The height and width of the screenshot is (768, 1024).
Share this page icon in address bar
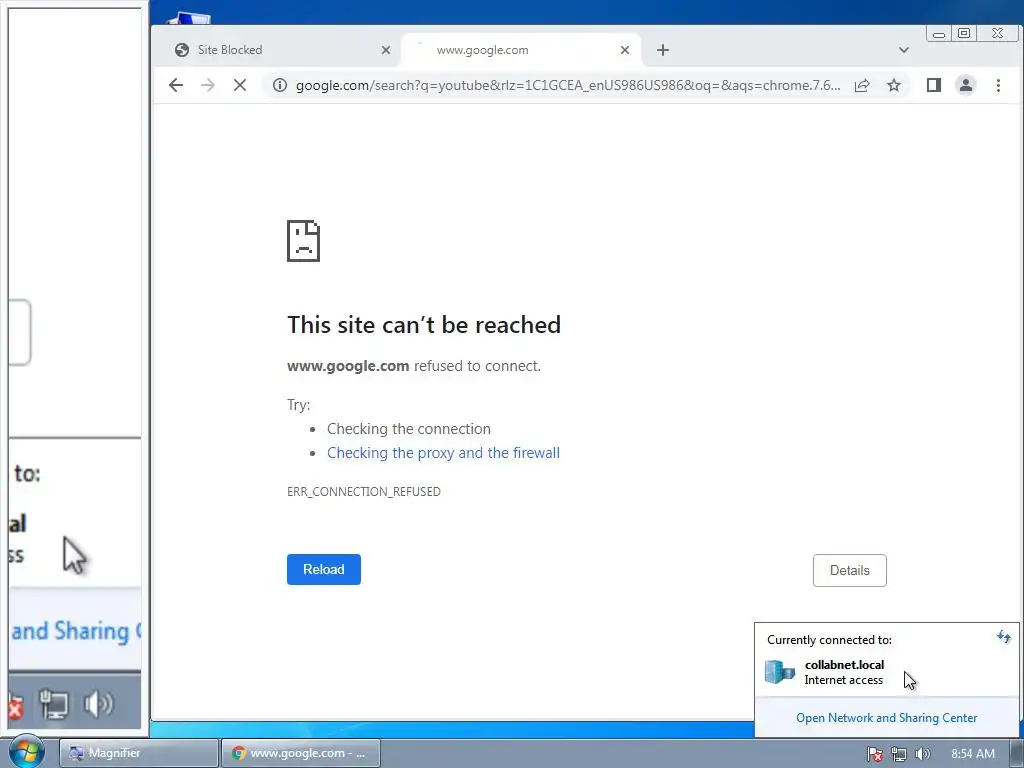(862, 85)
